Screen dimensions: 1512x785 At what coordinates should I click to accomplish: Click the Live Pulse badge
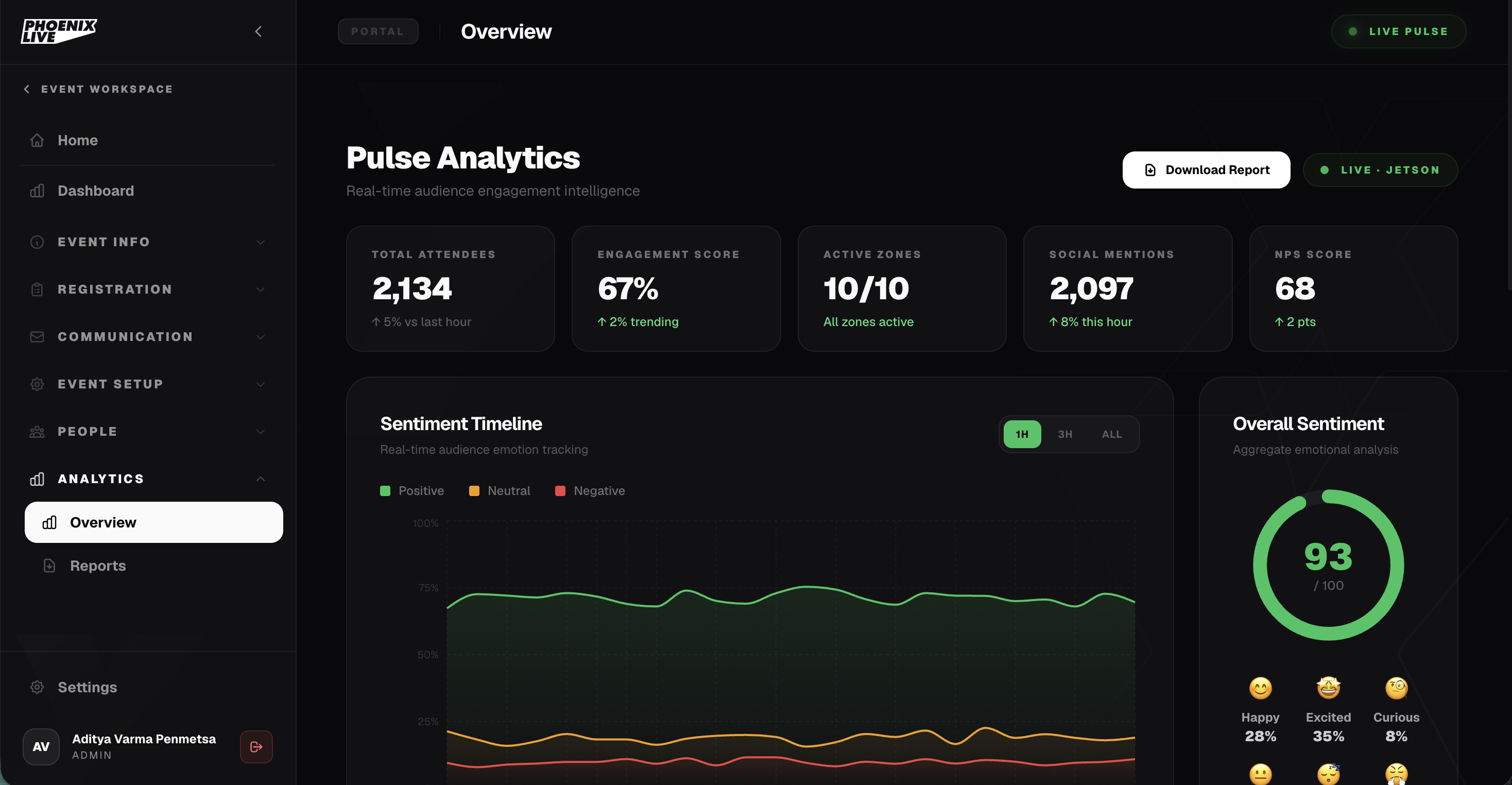pyautogui.click(x=1398, y=32)
